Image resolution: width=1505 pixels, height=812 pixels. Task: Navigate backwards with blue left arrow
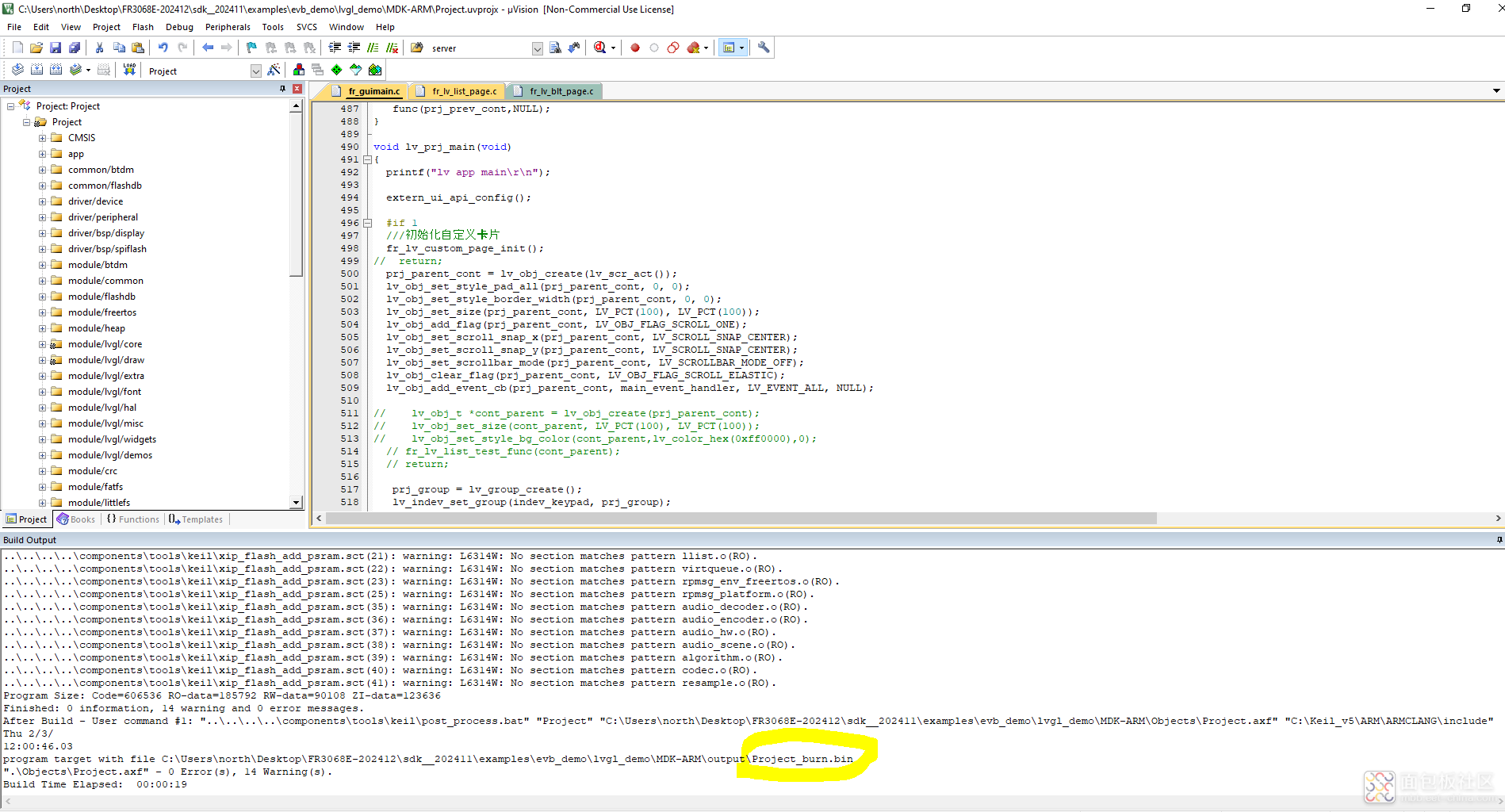click(208, 48)
